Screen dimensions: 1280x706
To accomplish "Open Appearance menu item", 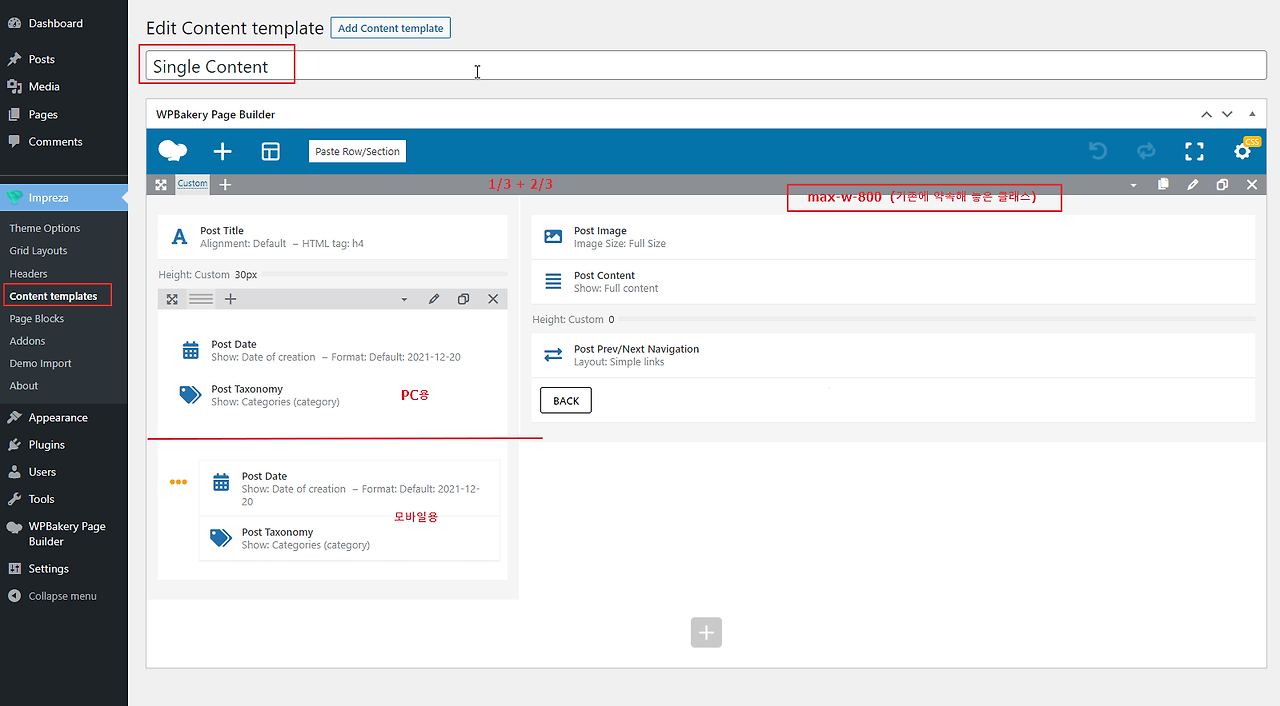I will (x=64, y=417).
